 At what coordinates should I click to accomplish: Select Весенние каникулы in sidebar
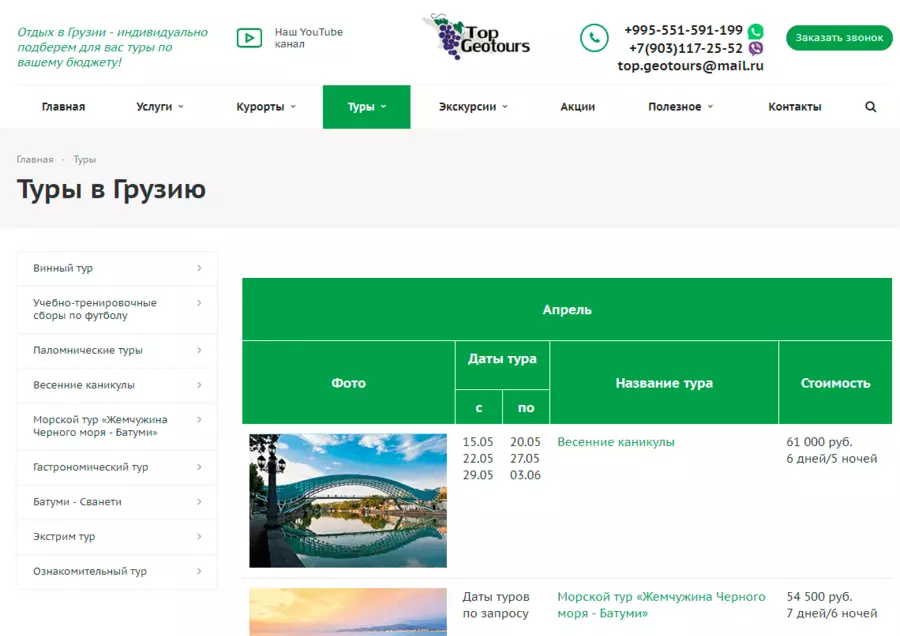(x=117, y=385)
